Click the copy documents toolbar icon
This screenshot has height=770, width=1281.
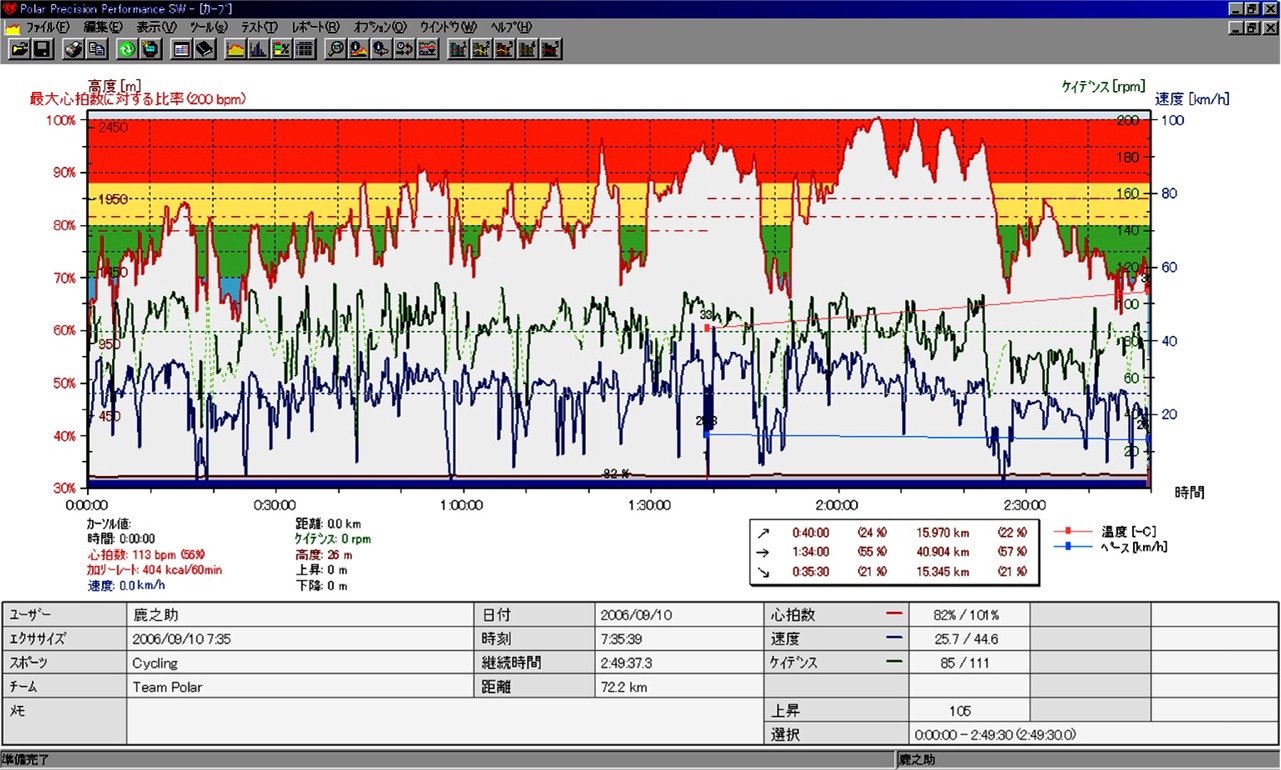(x=96, y=49)
